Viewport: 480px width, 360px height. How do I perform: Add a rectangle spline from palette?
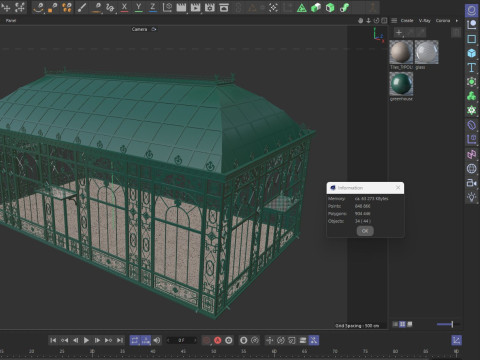click(x=471, y=39)
